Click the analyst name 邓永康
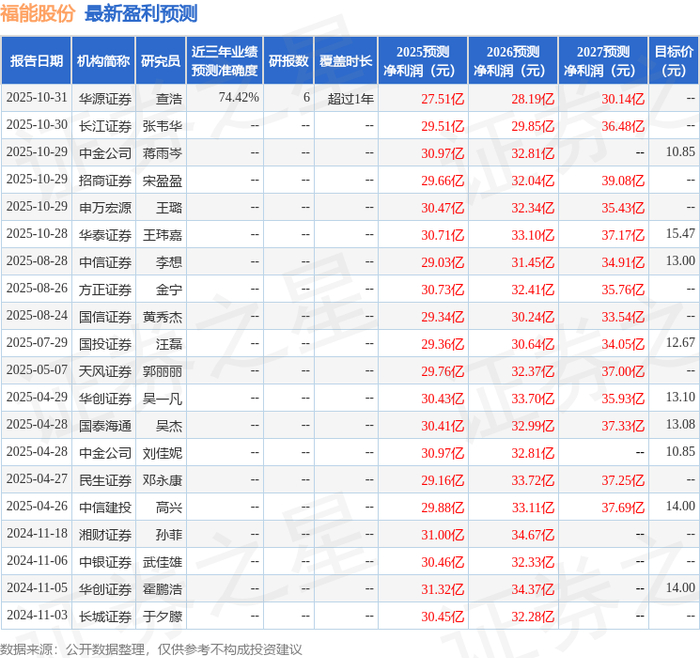Image resolution: width=700 pixels, height=658 pixels. (162, 480)
